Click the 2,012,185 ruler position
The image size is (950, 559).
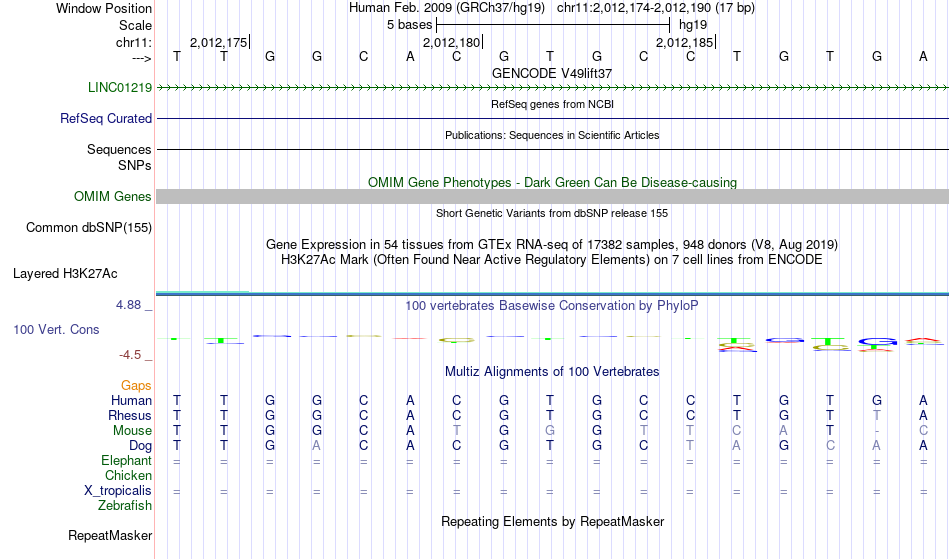coord(685,42)
